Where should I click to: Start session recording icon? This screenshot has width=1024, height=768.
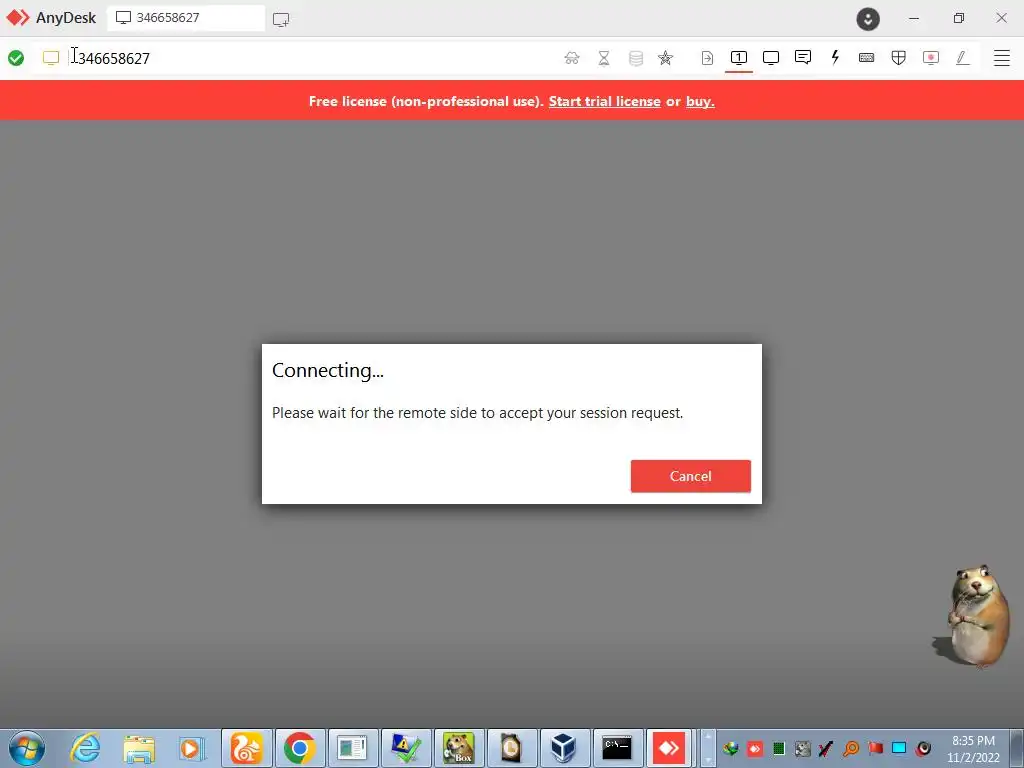931,58
